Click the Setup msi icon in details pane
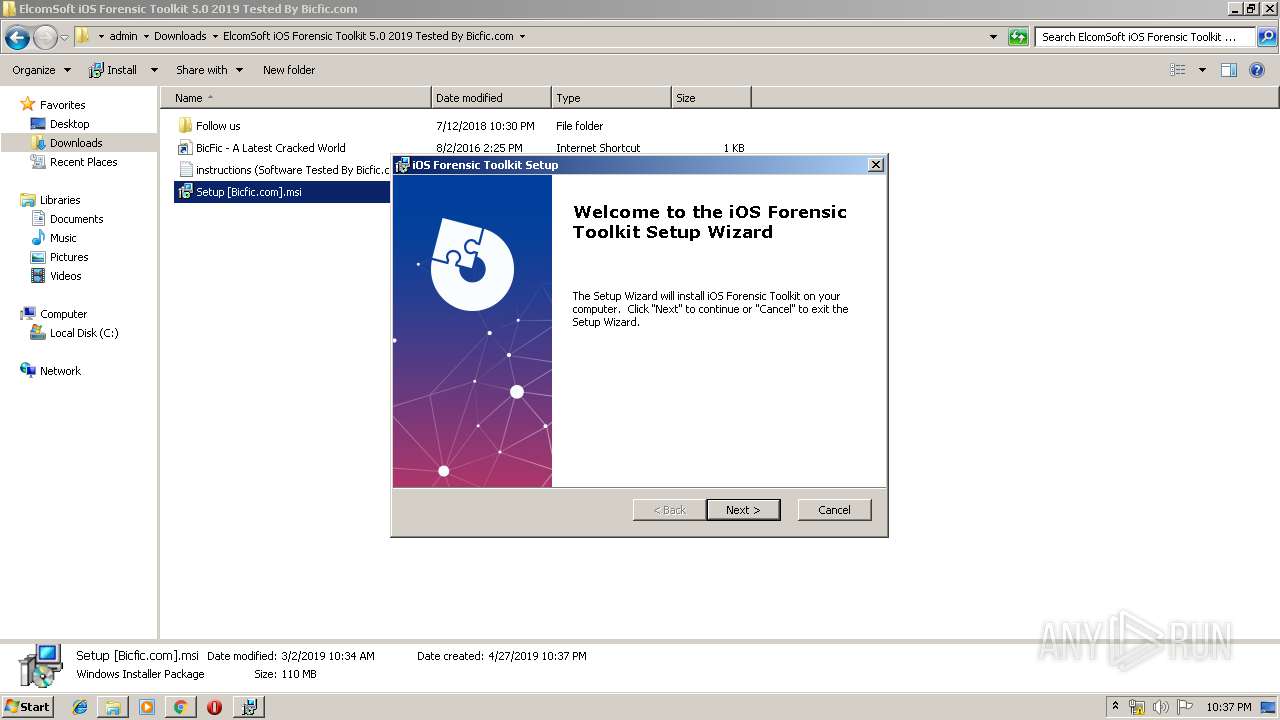This screenshot has height=720, width=1280. tap(41, 665)
